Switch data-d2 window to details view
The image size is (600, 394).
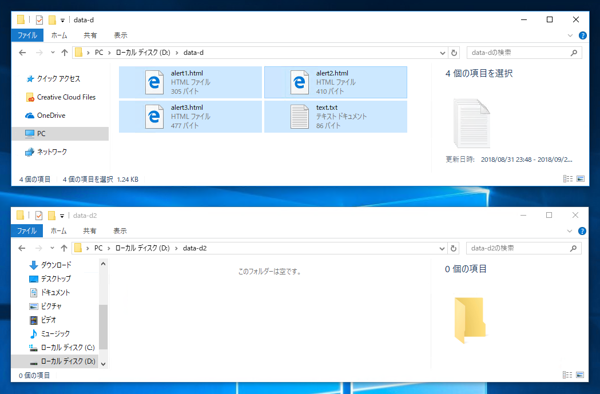point(567,374)
